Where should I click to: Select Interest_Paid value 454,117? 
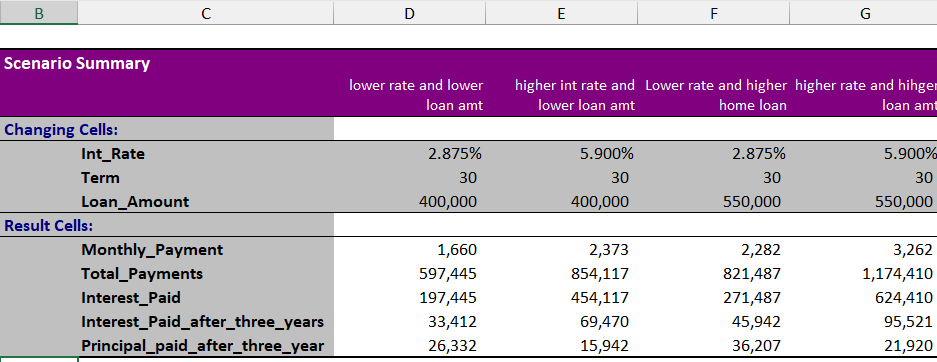[x=601, y=297]
